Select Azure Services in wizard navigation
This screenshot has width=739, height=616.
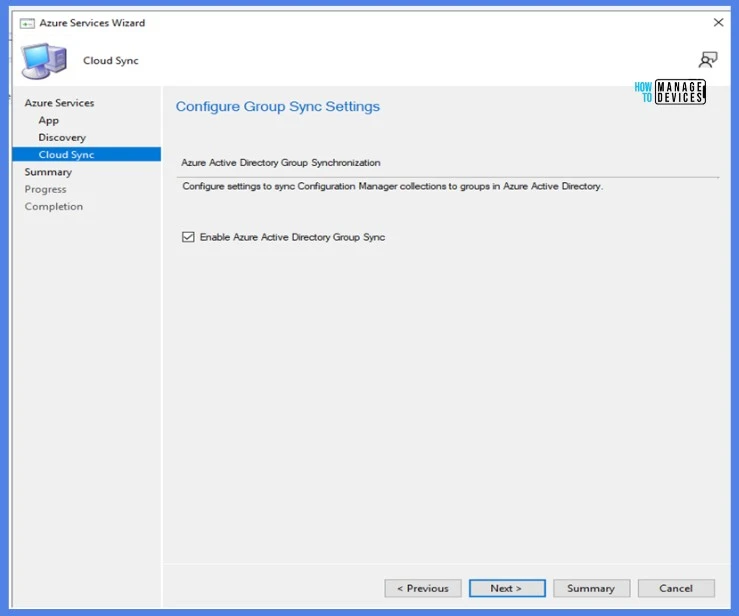[59, 103]
